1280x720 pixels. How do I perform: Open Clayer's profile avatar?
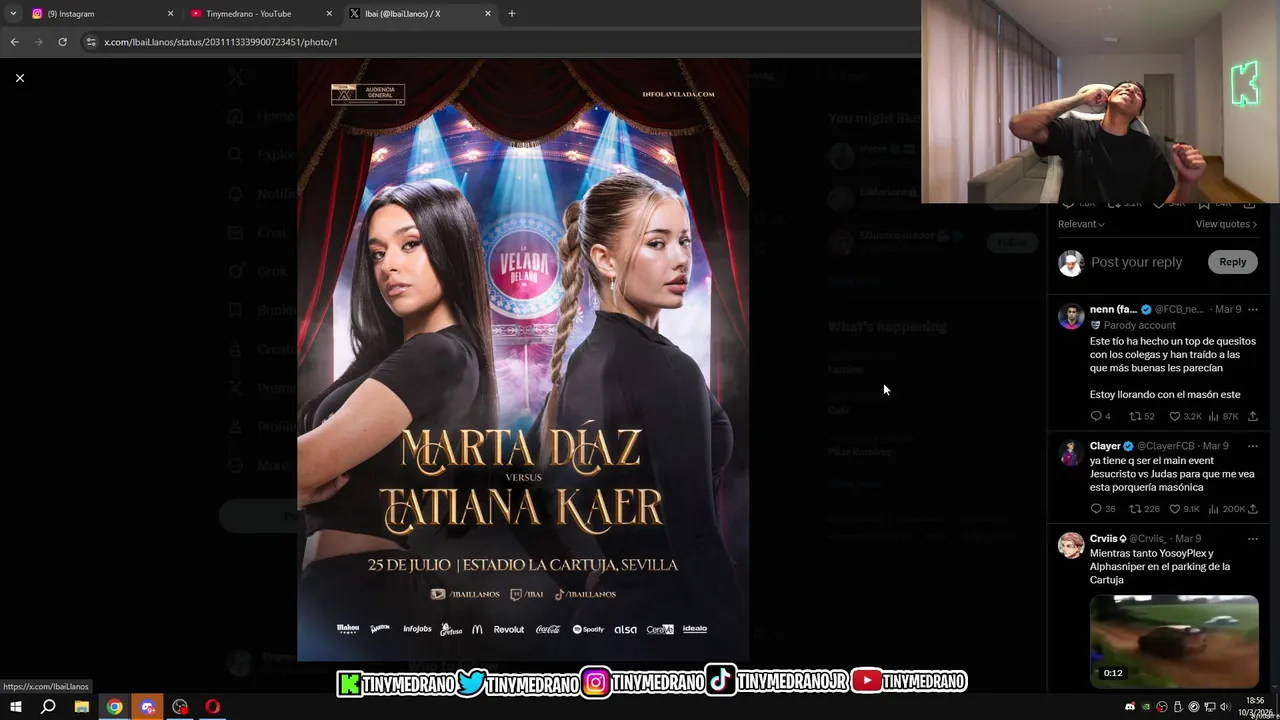click(1071, 453)
